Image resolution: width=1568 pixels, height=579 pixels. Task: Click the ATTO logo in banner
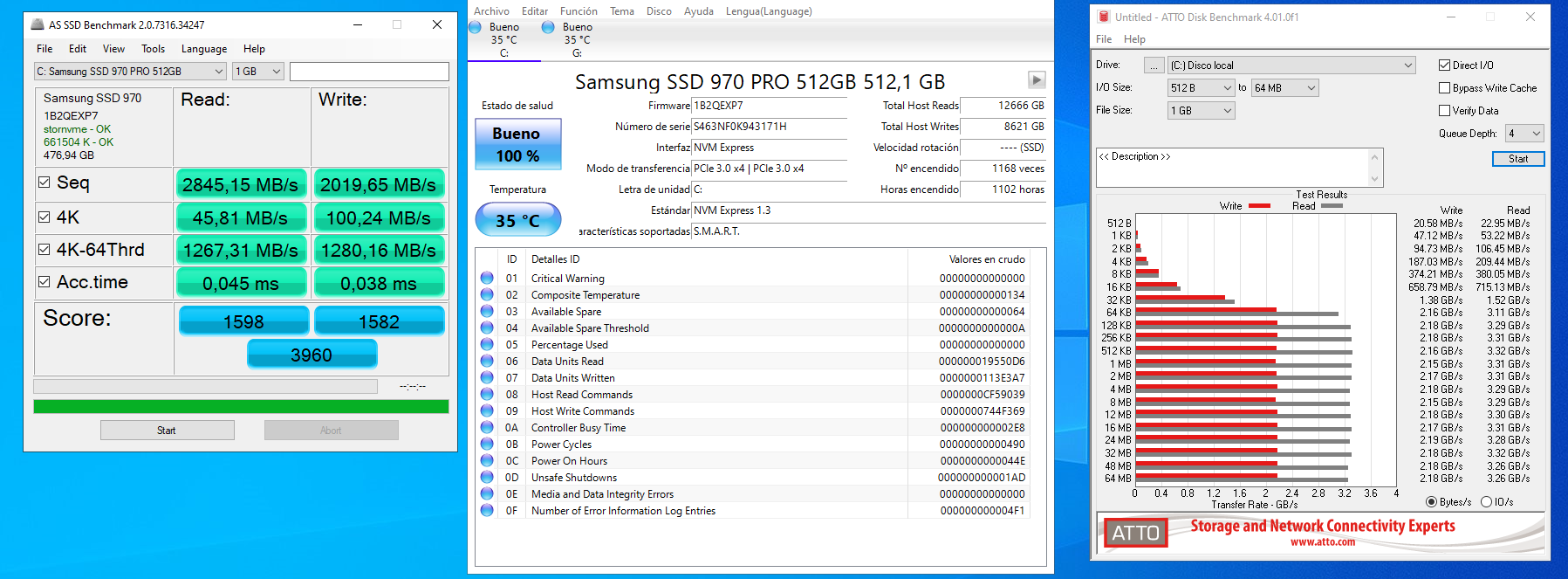click(x=1135, y=533)
